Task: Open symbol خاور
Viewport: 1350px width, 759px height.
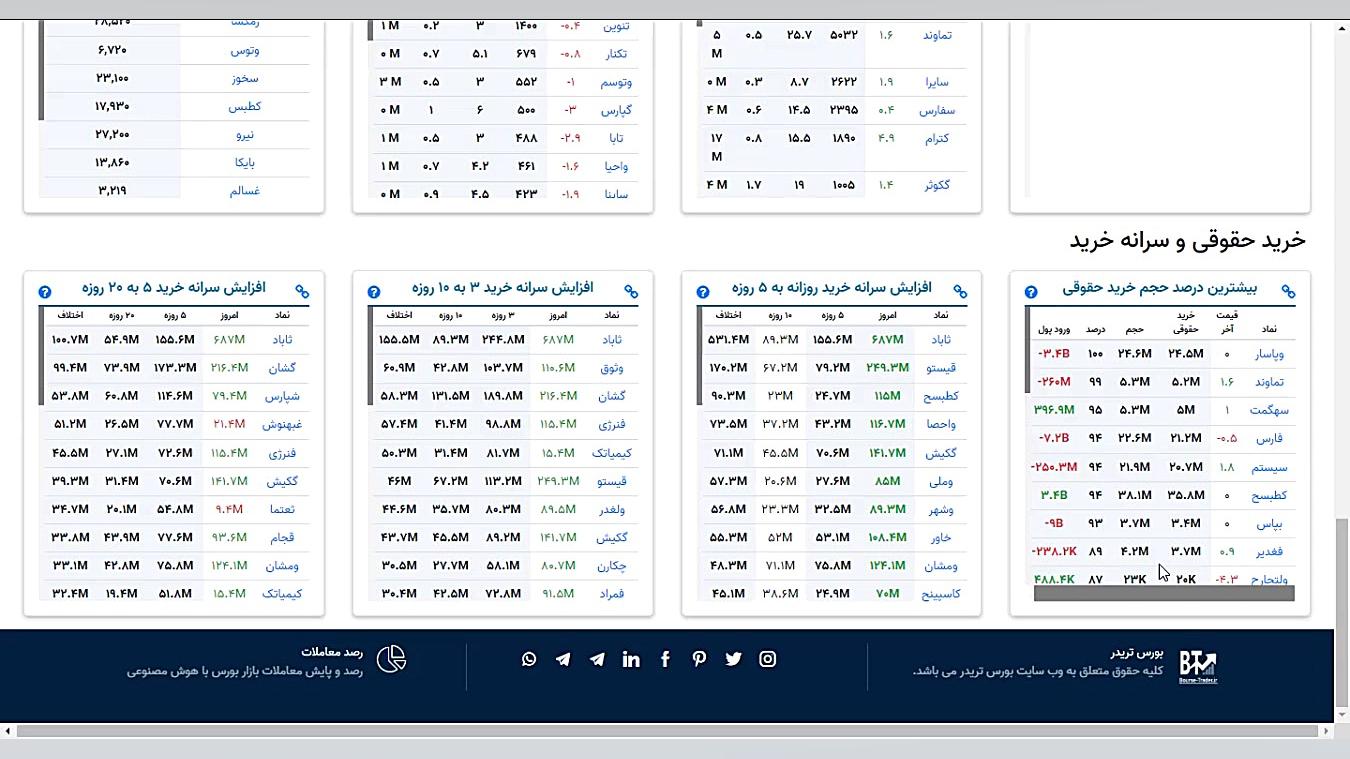Action: pyautogui.click(x=941, y=537)
